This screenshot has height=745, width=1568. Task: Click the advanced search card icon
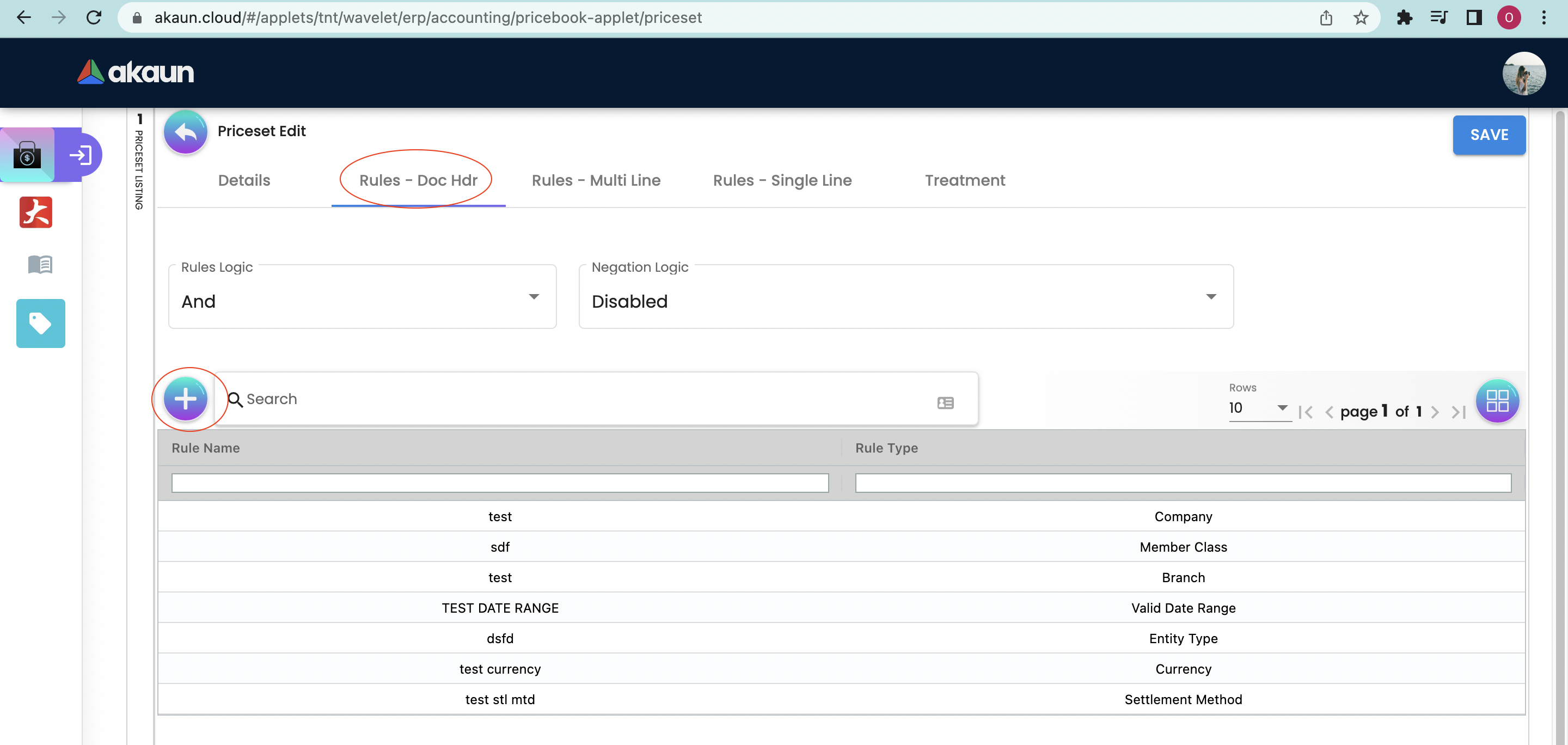tap(945, 402)
